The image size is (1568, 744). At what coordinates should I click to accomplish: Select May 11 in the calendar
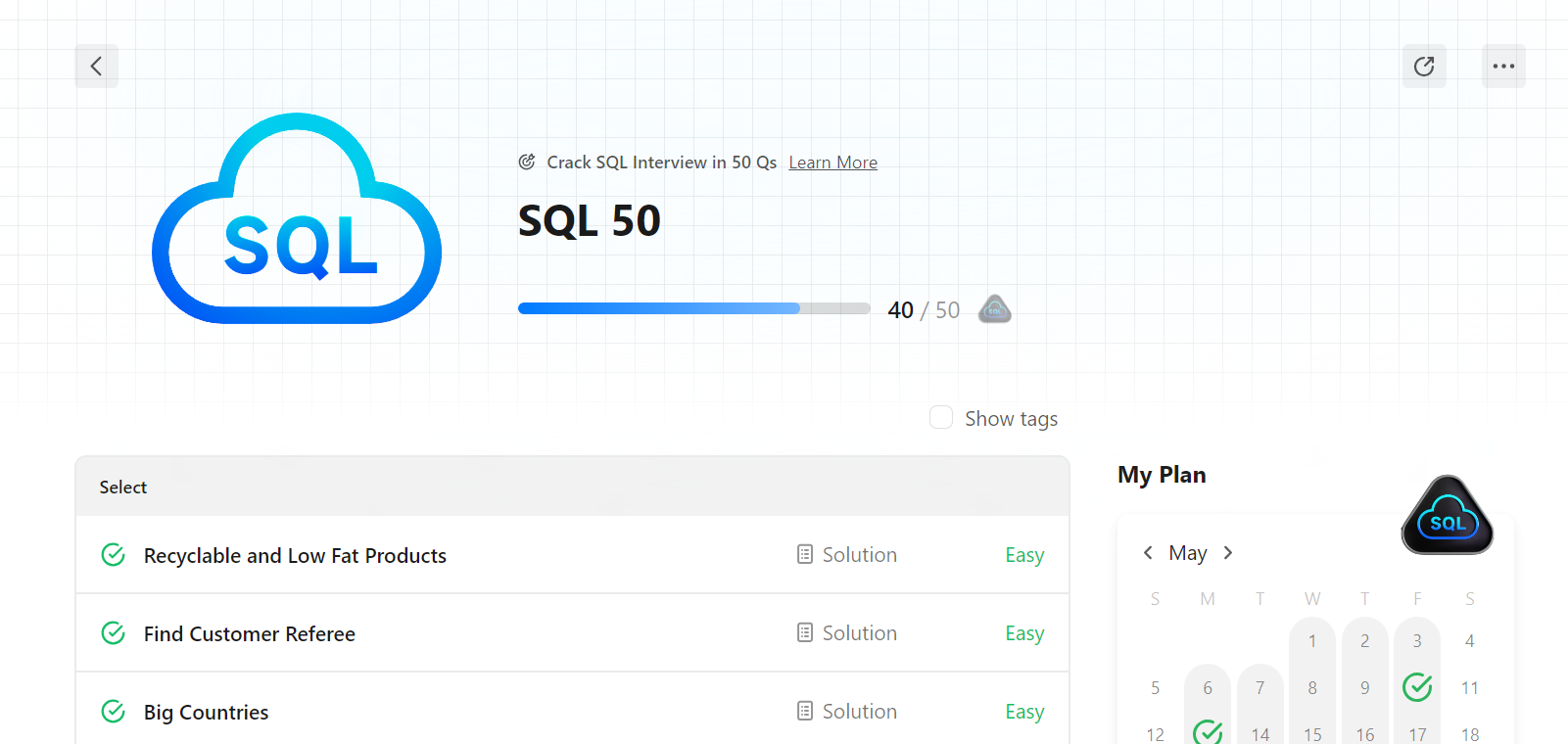pyautogui.click(x=1470, y=688)
